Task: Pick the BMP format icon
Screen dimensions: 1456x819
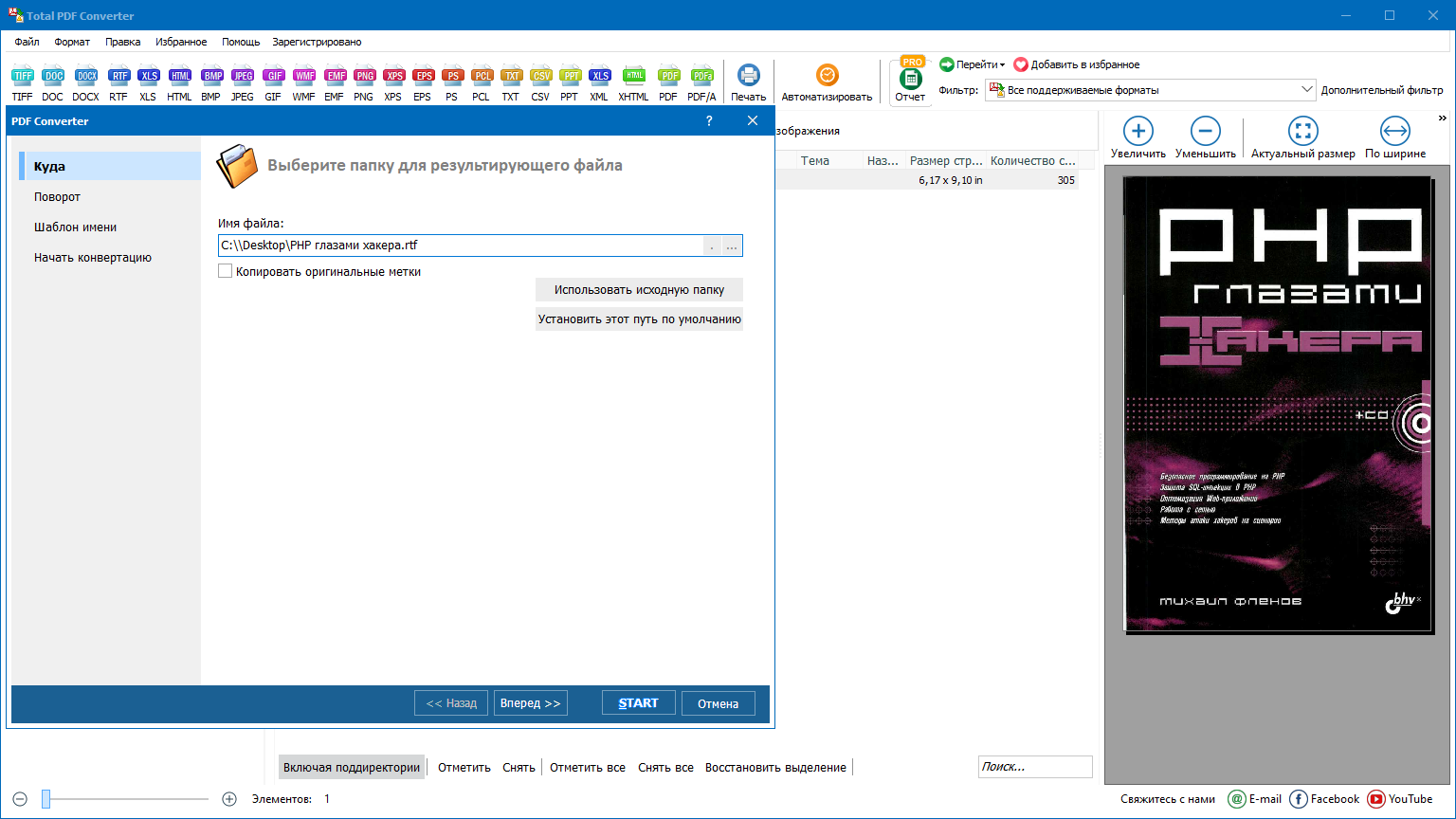Action: click(211, 76)
